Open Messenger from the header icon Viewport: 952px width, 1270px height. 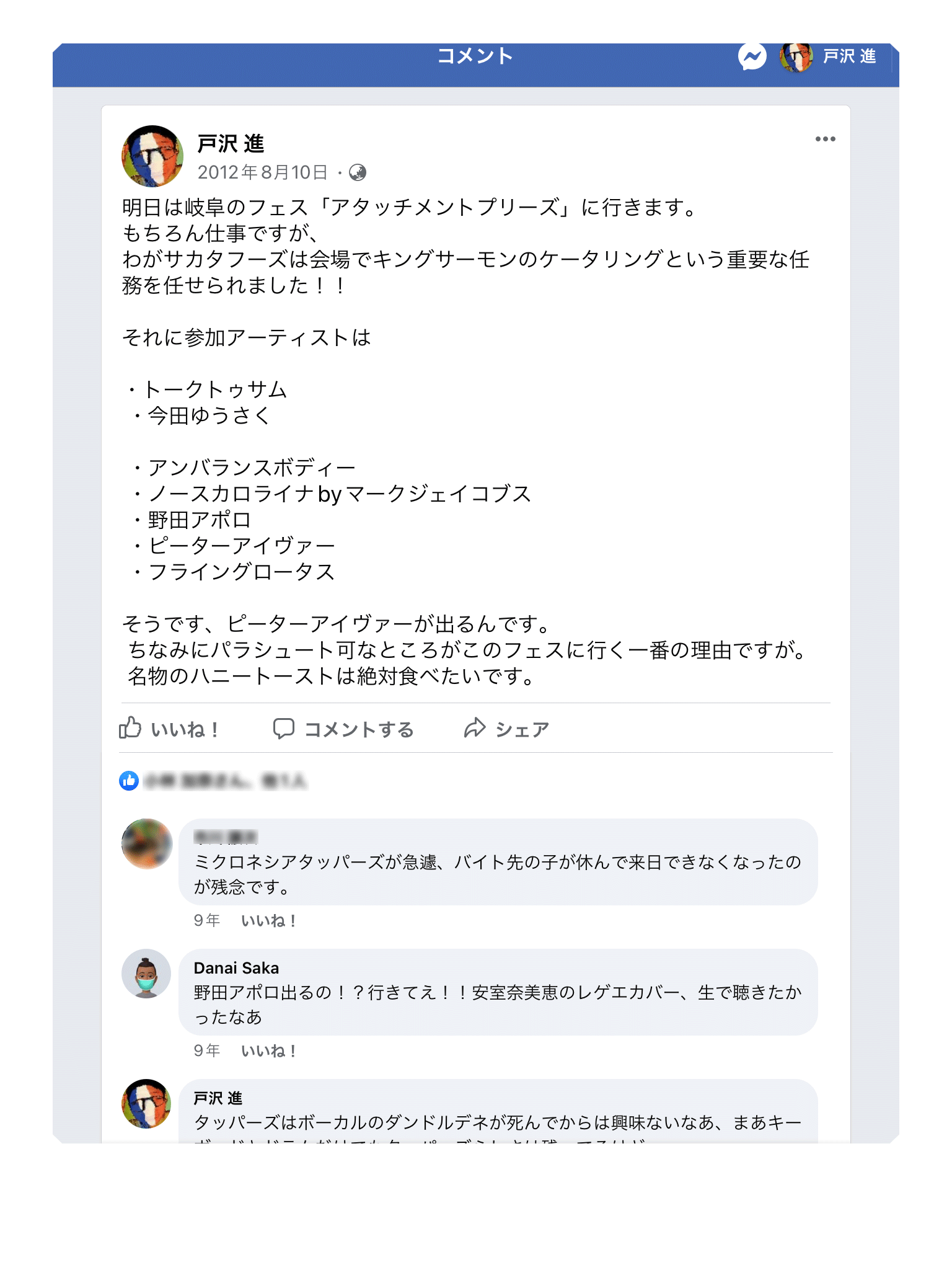[x=752, y=58]
